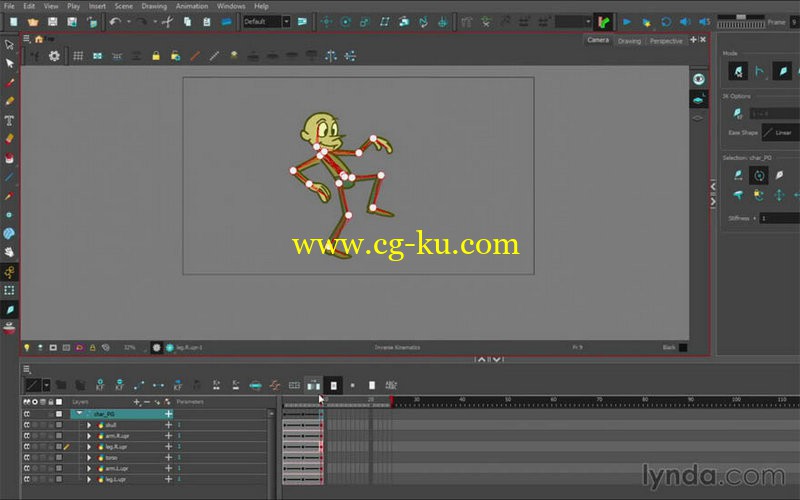Click the Frame number field in playback toolbar
Image resolution: width=800 pixels, height=500 pixels.
click(794, 22)
